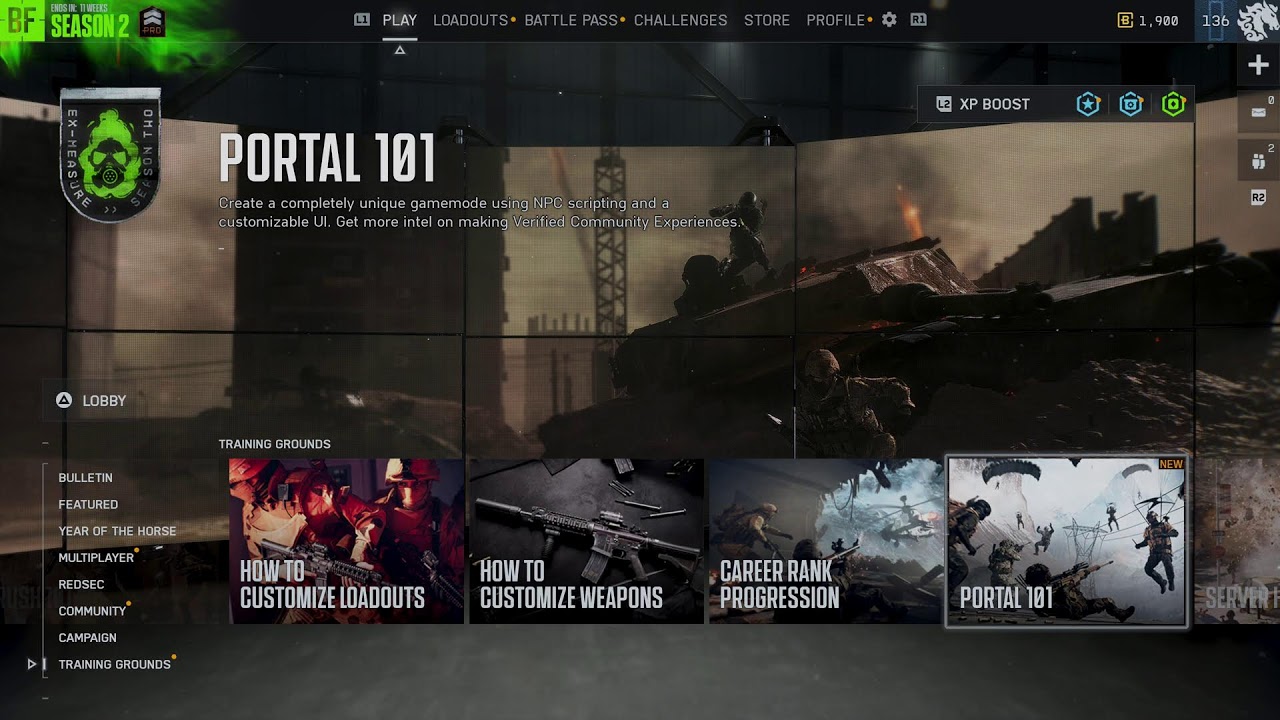Select Bulletin in the side list

[x=85, y=478]
